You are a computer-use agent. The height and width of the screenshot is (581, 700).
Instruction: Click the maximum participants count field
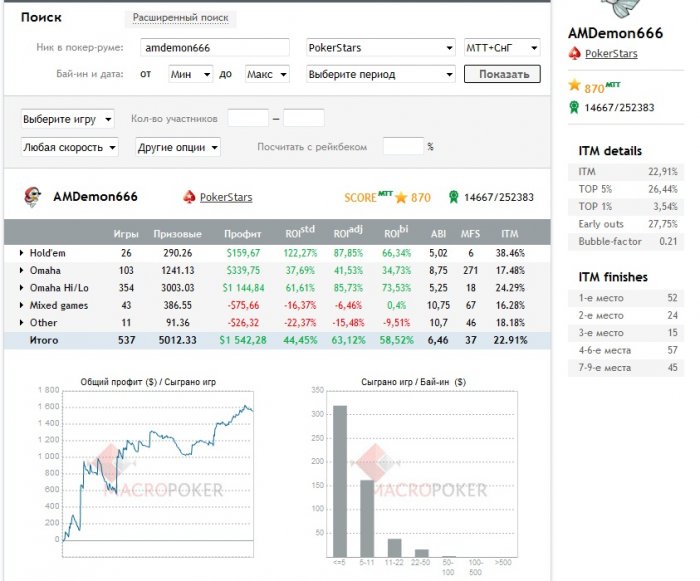click(304, 119)
